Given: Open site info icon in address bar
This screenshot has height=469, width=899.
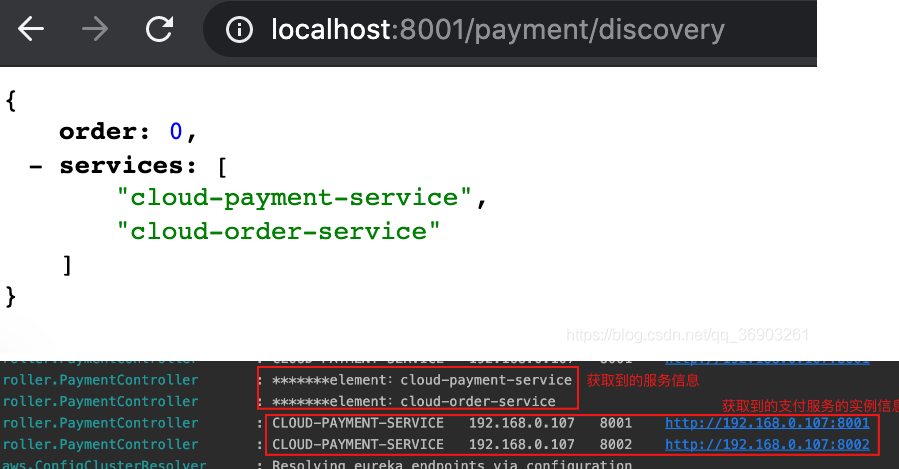Looking at the screenshot, I should (239, 29).
